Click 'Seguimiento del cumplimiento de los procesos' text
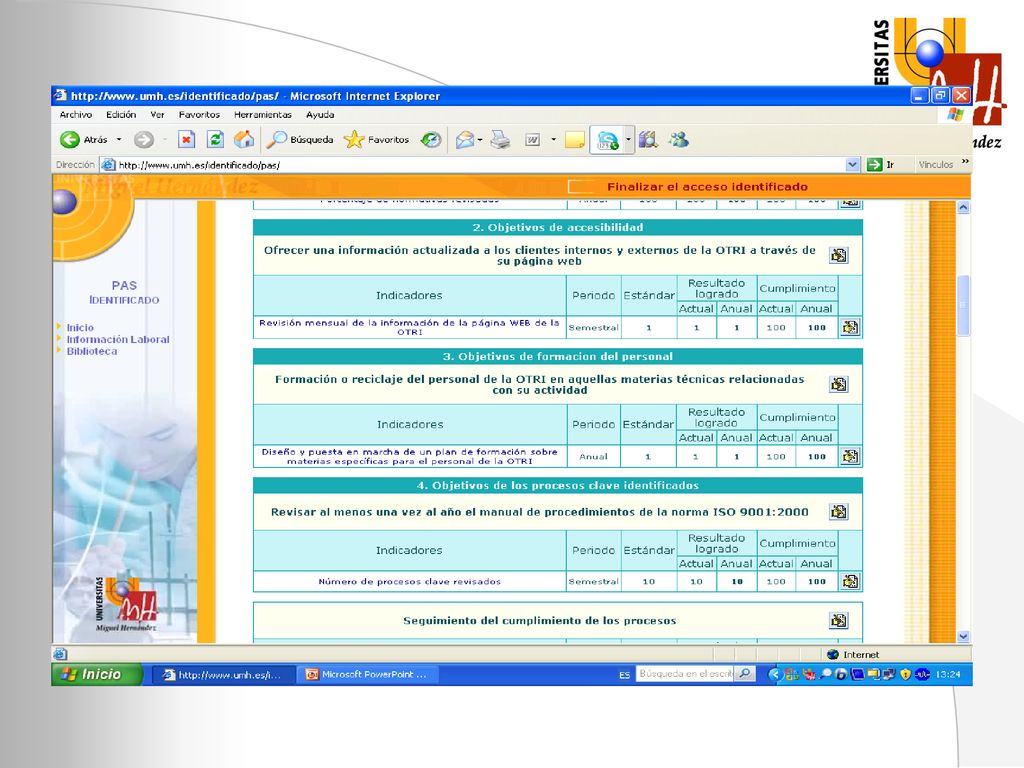The height and width of the screenshot is (768, 1024). click(539, 620)
